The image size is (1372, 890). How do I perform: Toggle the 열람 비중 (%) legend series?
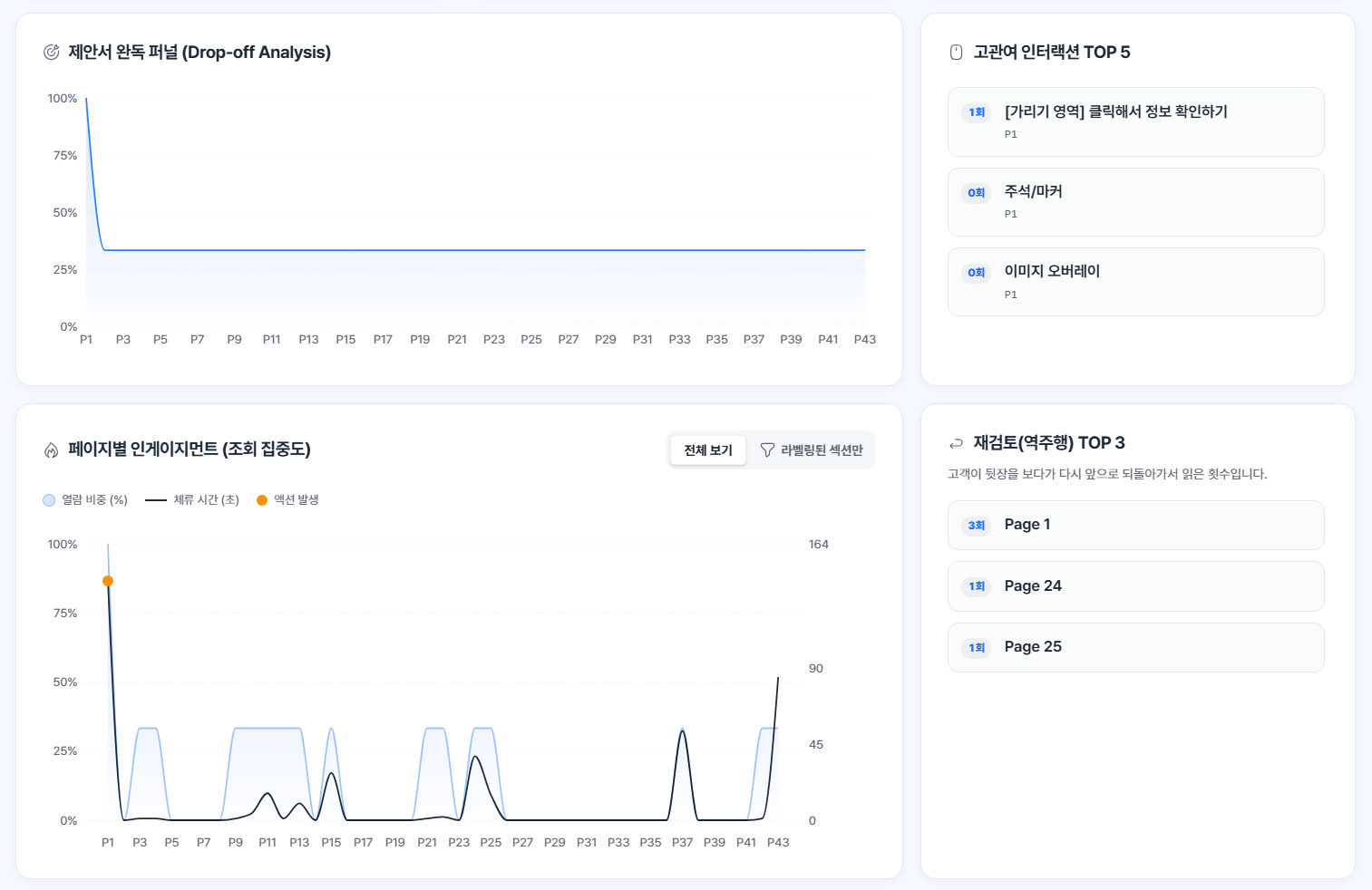(85, 500)
